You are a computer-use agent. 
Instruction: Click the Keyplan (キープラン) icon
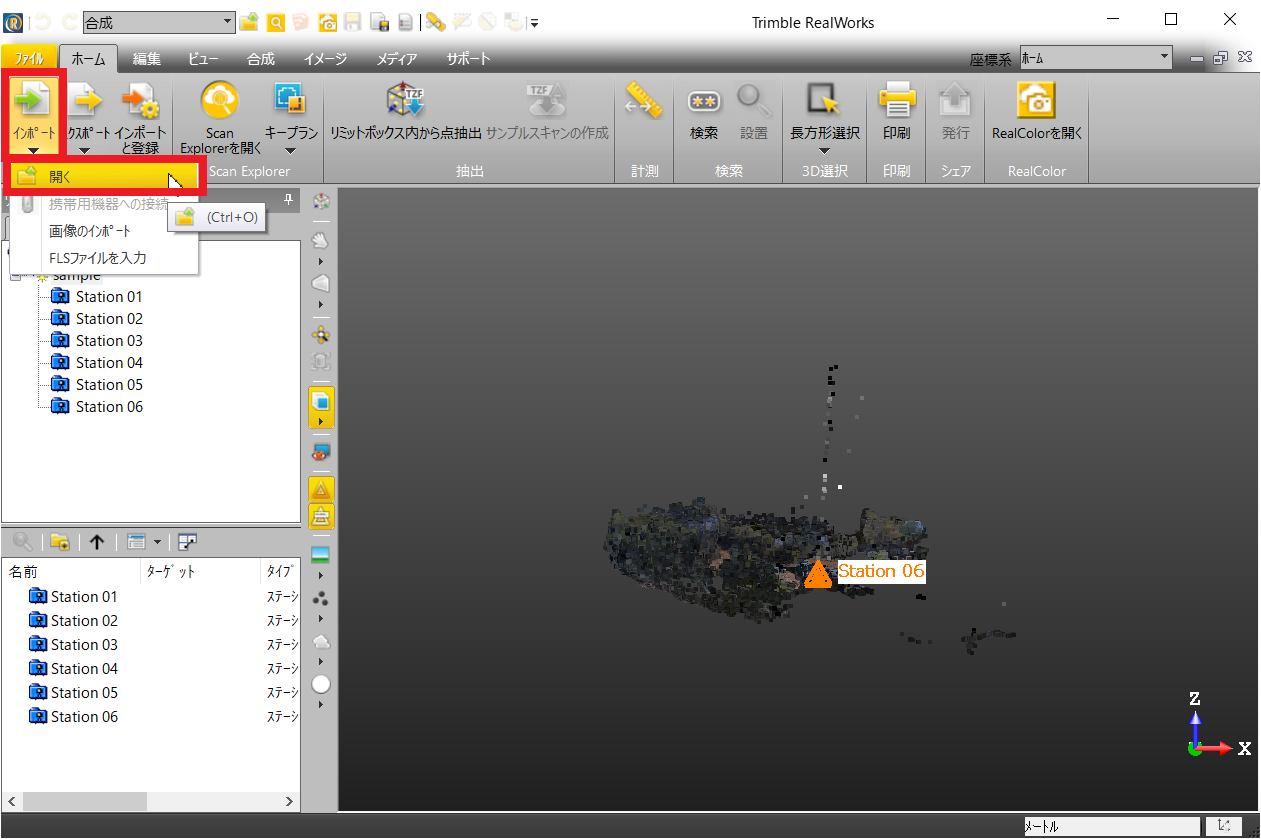pos(290,99)
